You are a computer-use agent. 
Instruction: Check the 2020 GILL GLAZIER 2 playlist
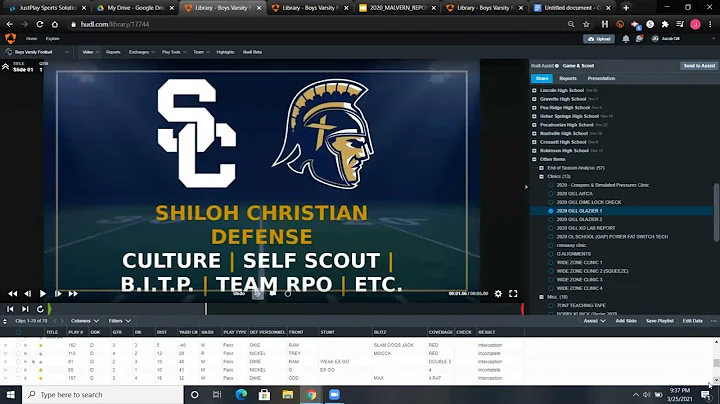click(x=551, y=219)
